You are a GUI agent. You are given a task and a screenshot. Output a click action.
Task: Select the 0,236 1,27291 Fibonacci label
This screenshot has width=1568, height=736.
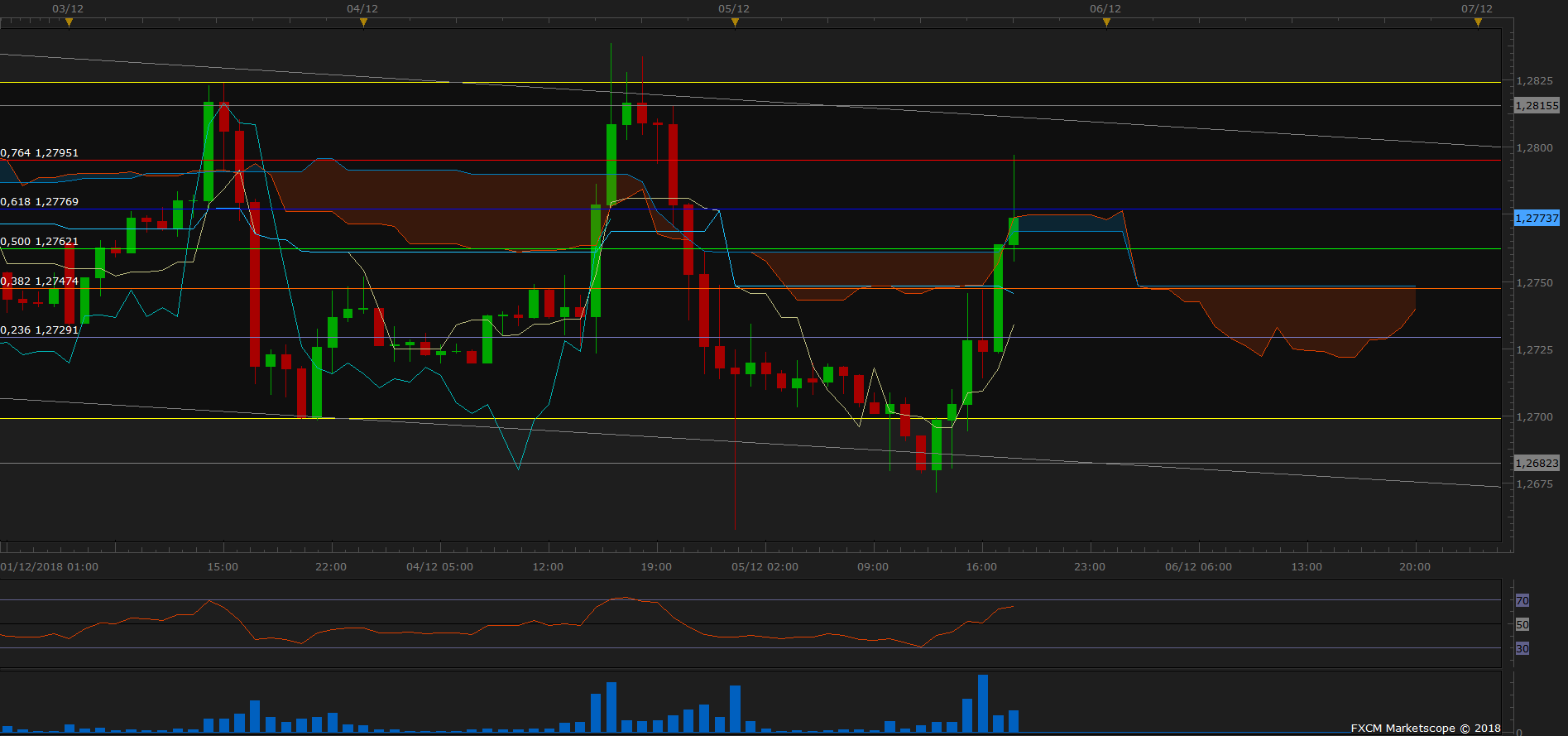(40, 330)
